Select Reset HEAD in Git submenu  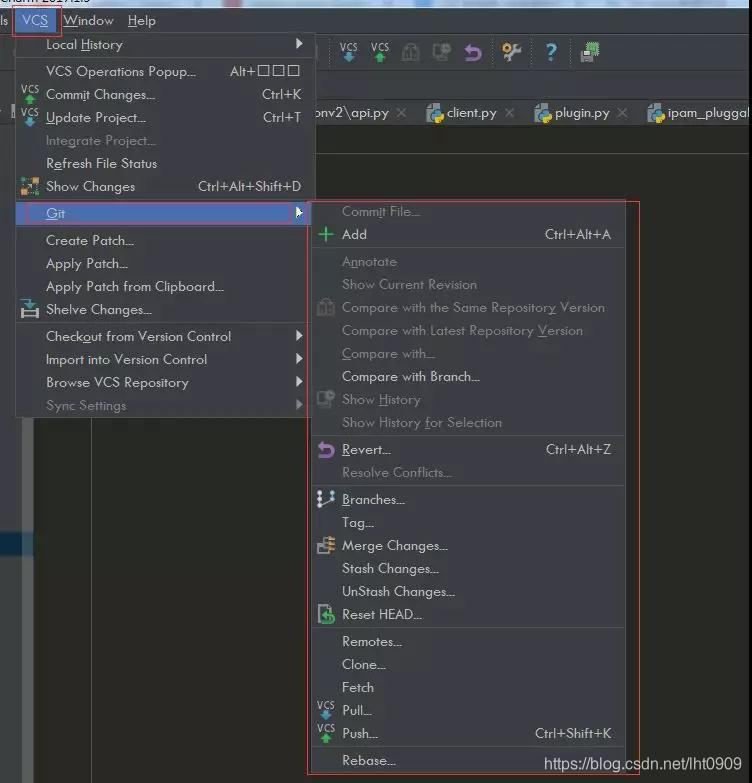[x=468, y=614]
